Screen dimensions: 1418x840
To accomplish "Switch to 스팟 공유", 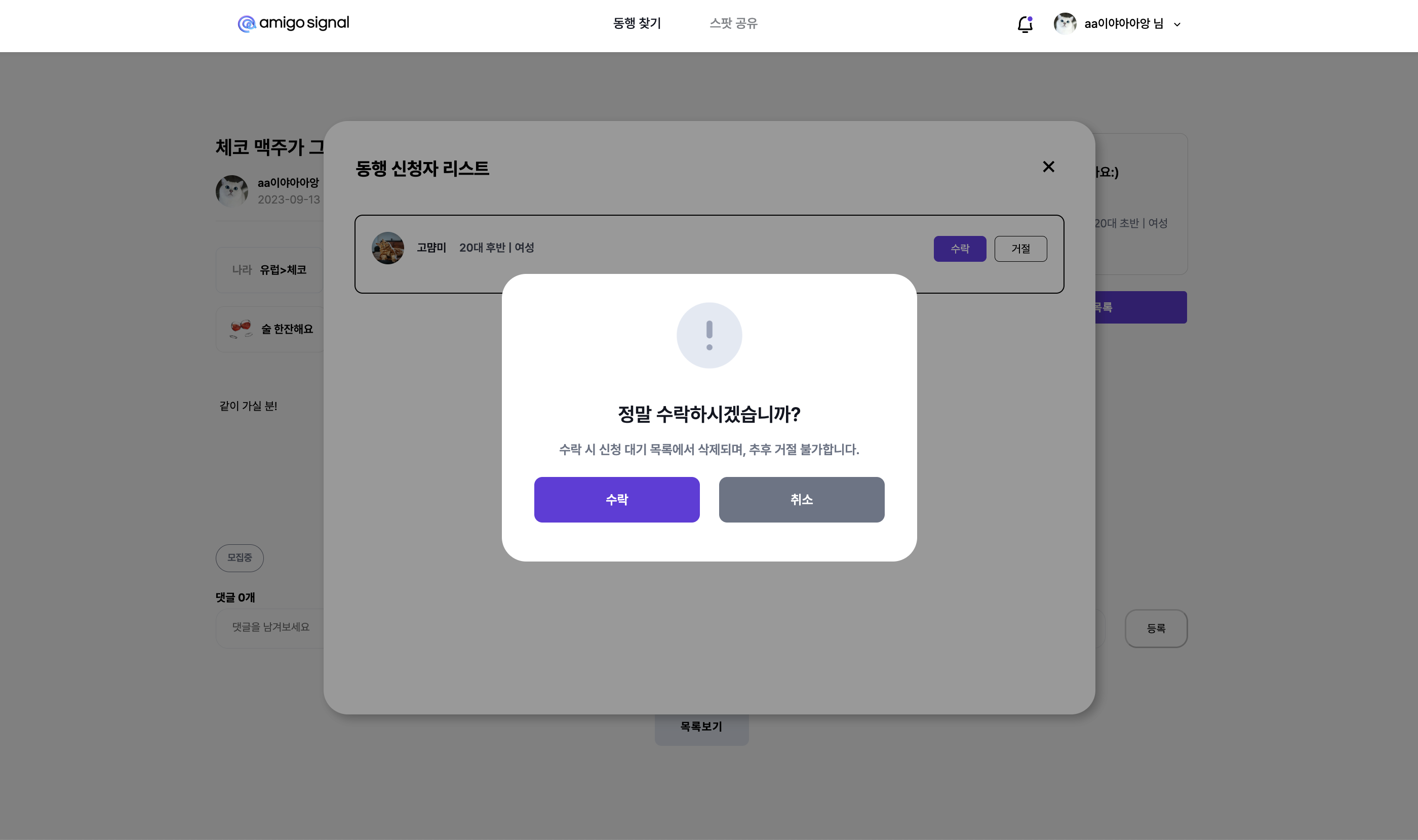I will (734, 23).
